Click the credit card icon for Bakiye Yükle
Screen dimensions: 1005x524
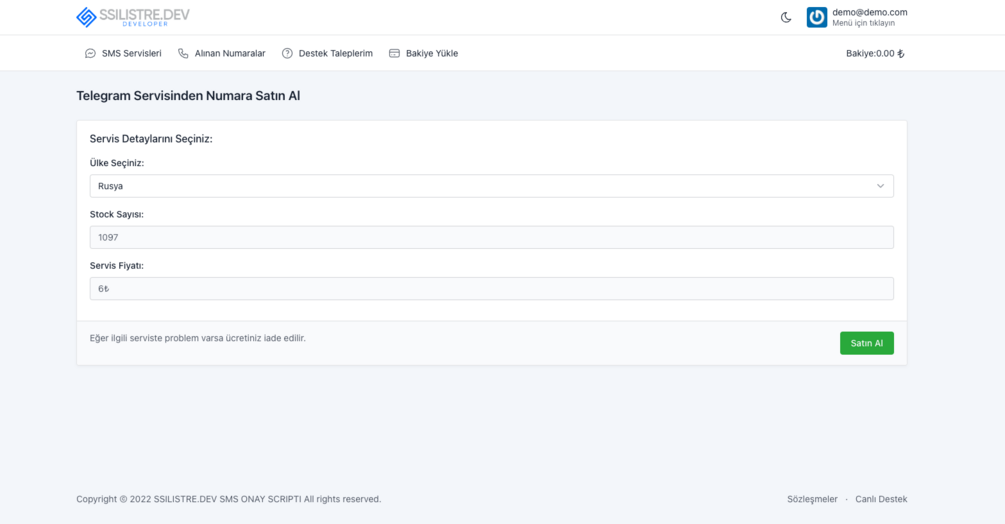coord(394,53)
